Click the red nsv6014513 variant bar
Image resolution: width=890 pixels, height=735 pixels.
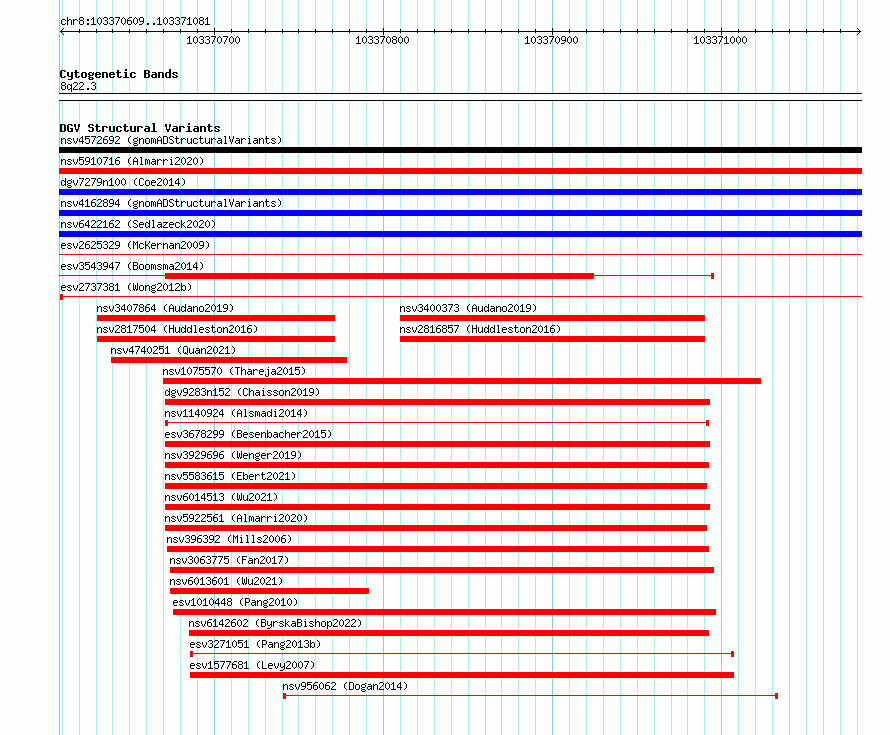438,507
